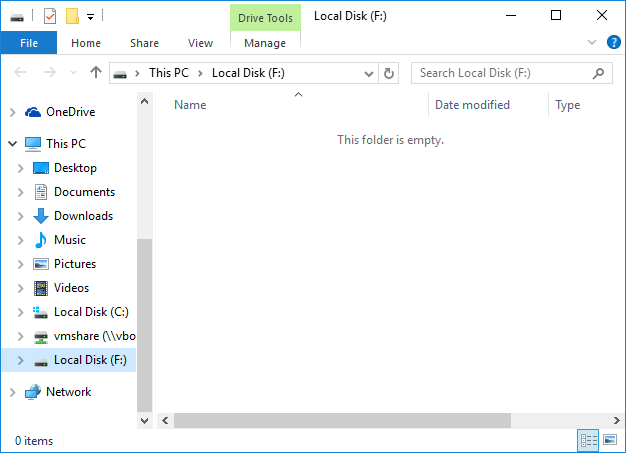626x453 pixels.
Task: Refresh the Local Disk (F:) view
Action: coord(388,73)
